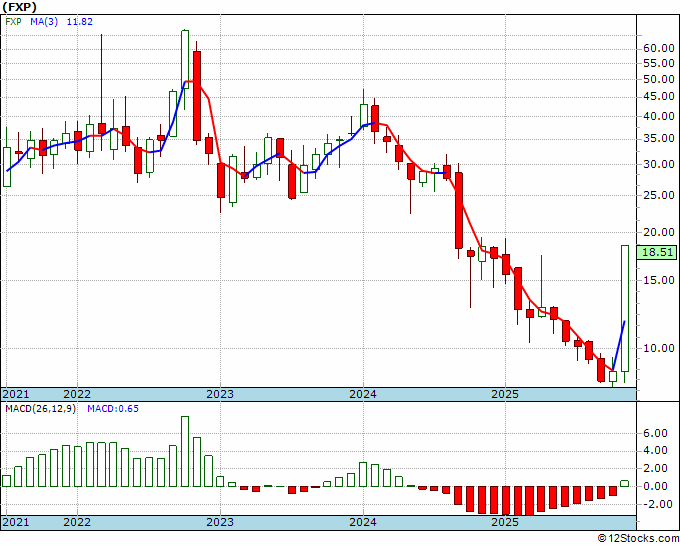Click the 55.00 price axis label
This screenshot has width=680, height=546.
click(658, 63)
